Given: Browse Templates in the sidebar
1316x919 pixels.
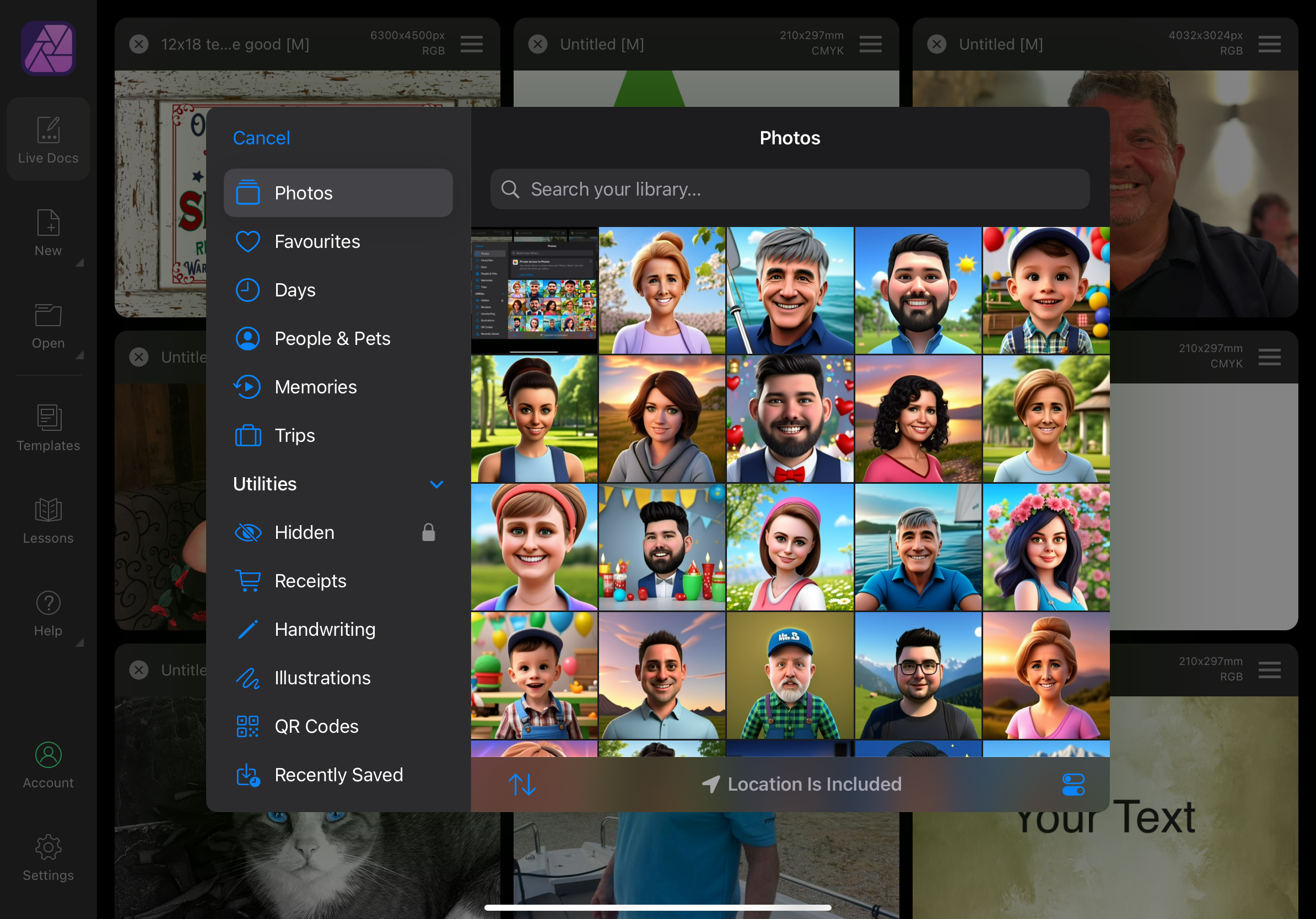Looking at the screenshot, I should pos(48,428).
